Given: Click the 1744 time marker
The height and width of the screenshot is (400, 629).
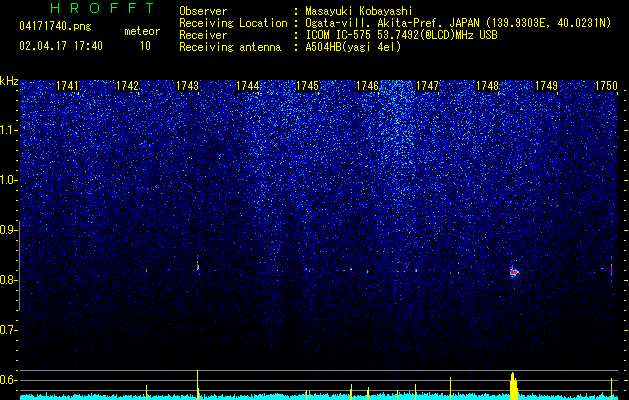Looking at the screenshot, I should point(248,86).
